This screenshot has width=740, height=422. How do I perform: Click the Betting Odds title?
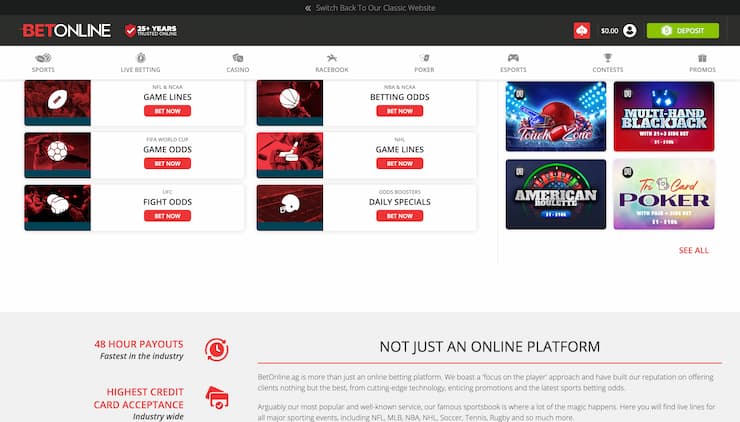(x=400, y=97)
